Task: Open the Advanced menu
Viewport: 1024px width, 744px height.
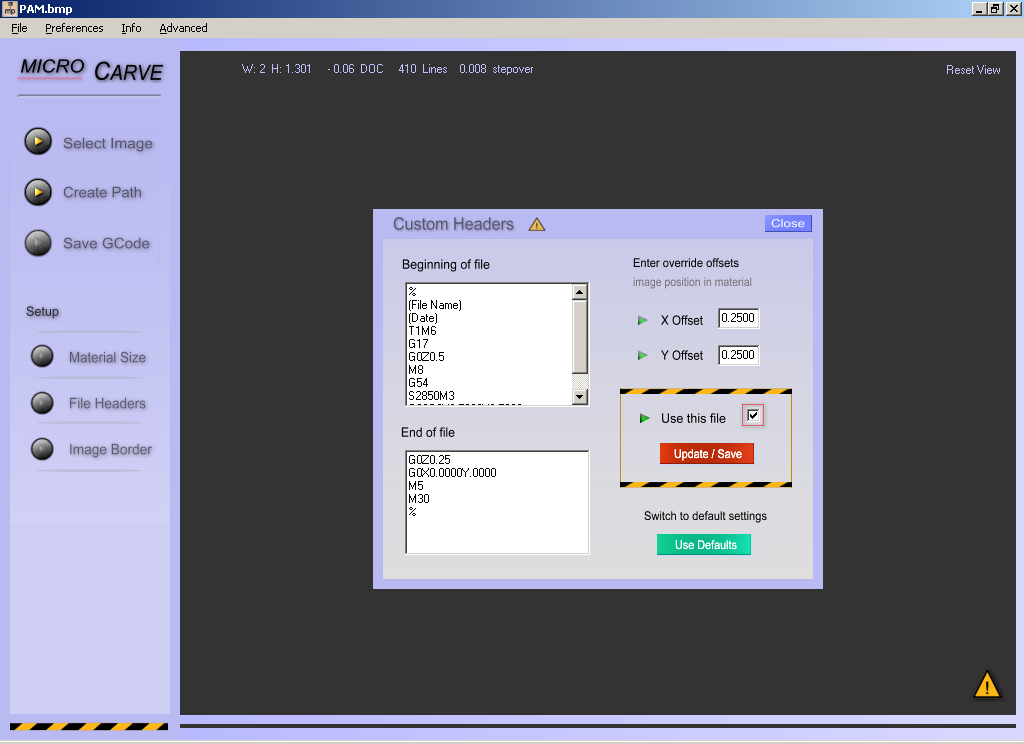Action: click(x=184, y=28)
